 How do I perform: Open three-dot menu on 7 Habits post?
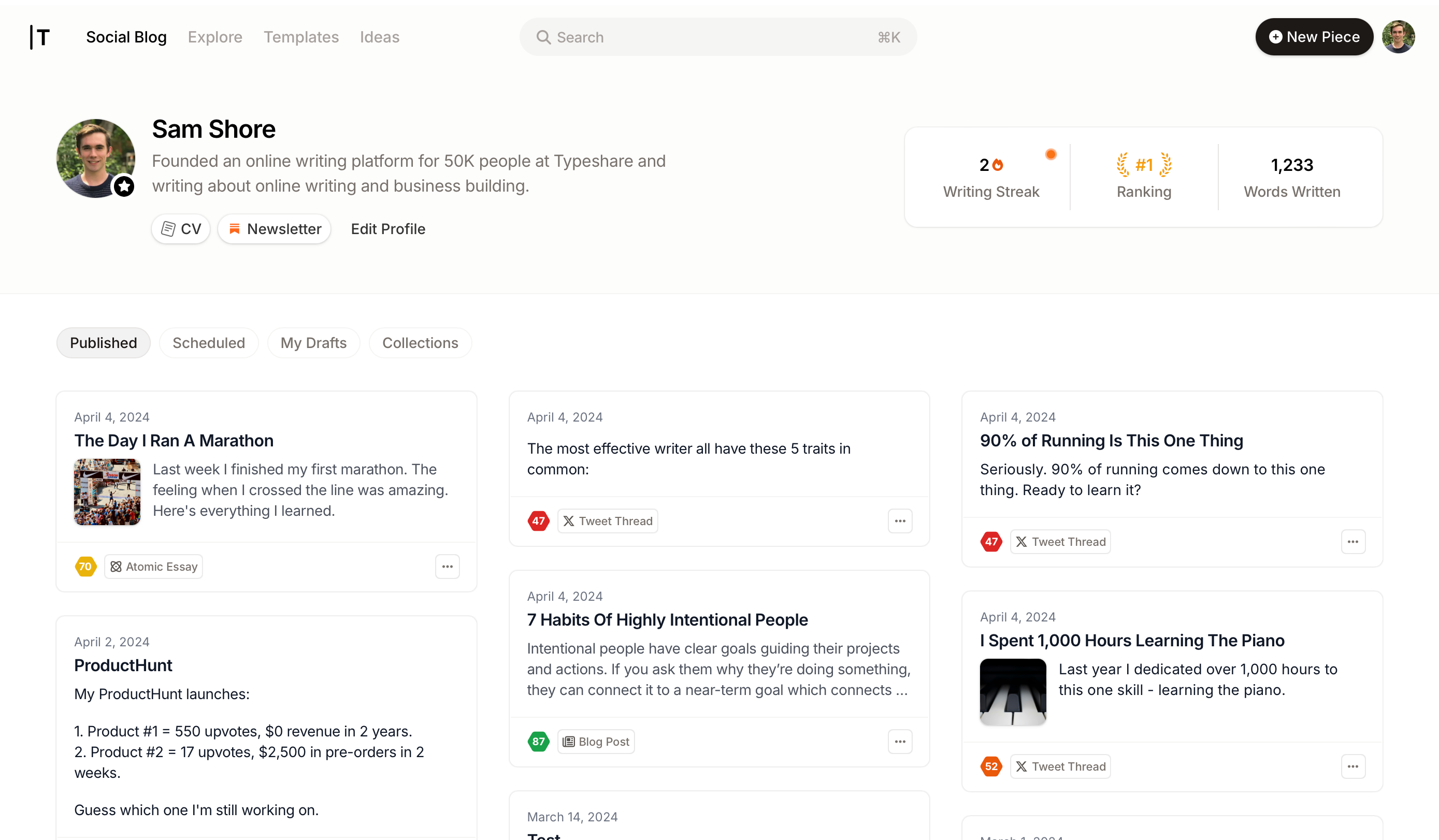[900, 741]
